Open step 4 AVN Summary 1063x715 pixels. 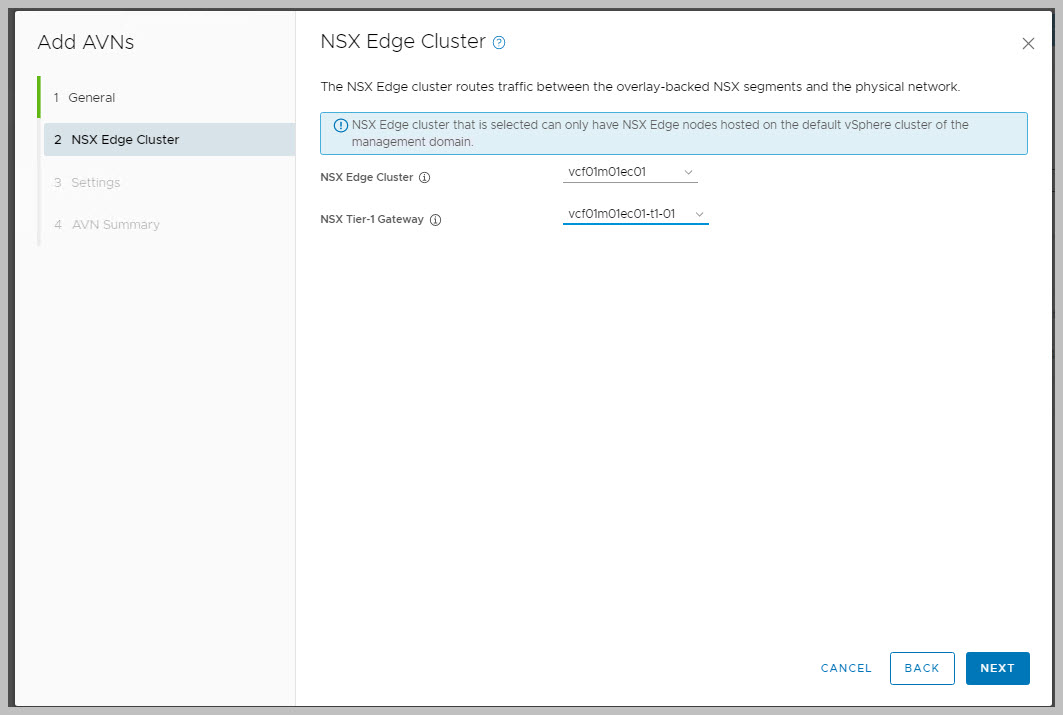(115, 225)
